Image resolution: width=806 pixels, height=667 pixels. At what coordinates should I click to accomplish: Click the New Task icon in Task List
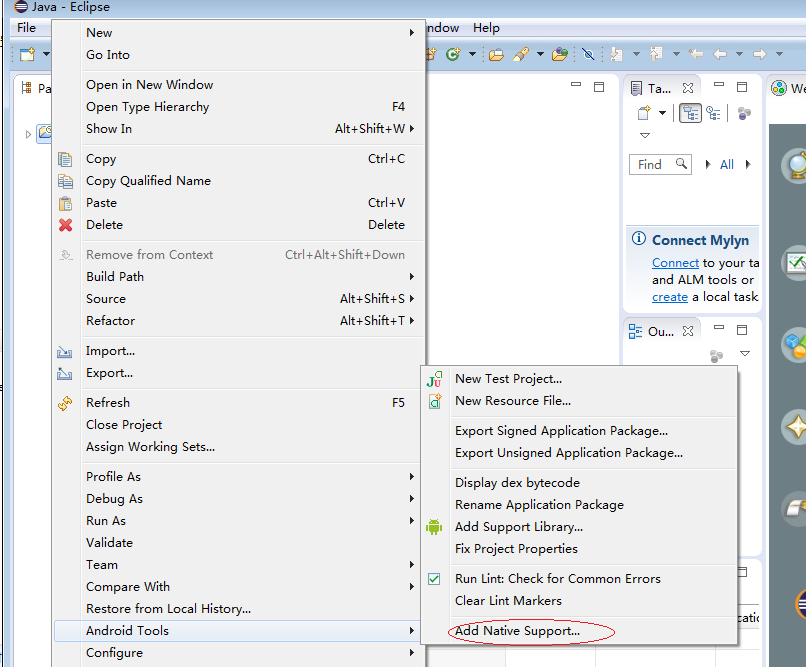tap(645, 113)
